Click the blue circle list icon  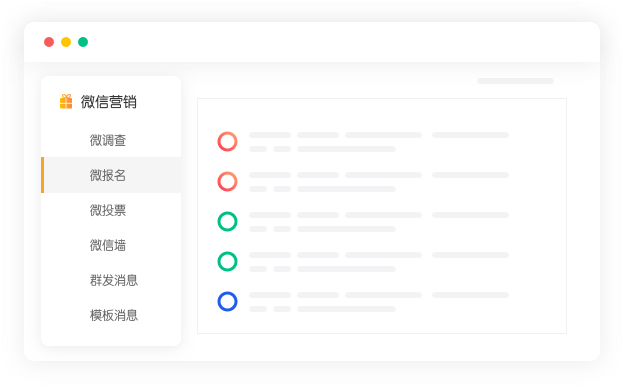(x=227, y=301)
